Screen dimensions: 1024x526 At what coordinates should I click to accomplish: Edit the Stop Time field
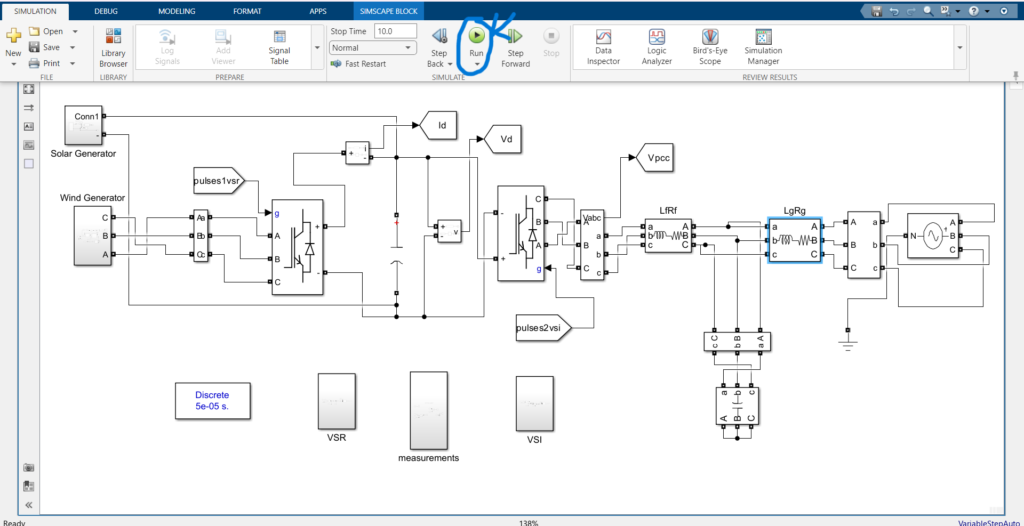395,31
